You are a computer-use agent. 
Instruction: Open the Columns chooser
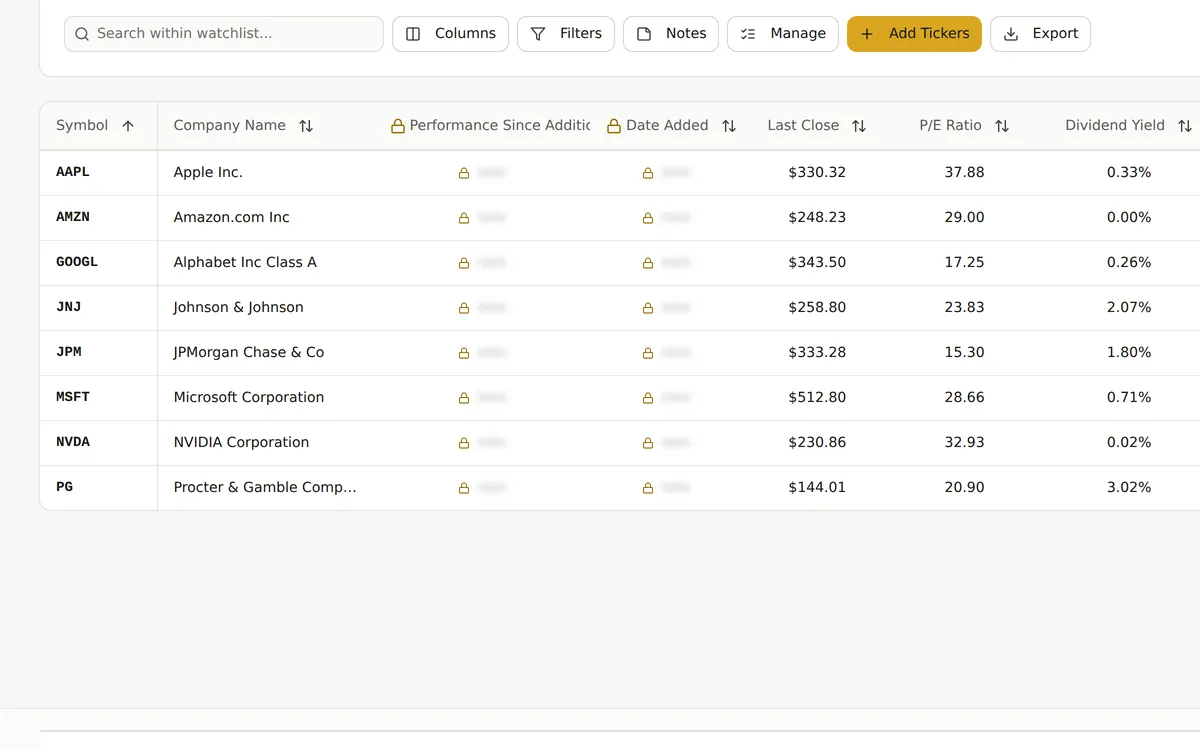[450, 34]
